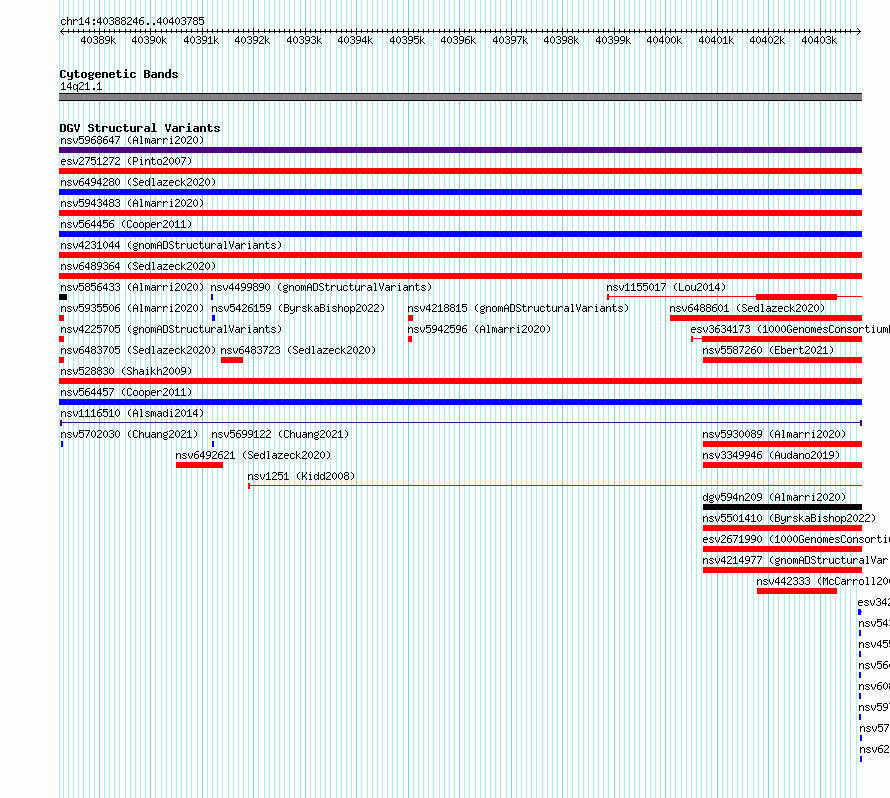Click the 40395k ruler position label

[407, 40]
